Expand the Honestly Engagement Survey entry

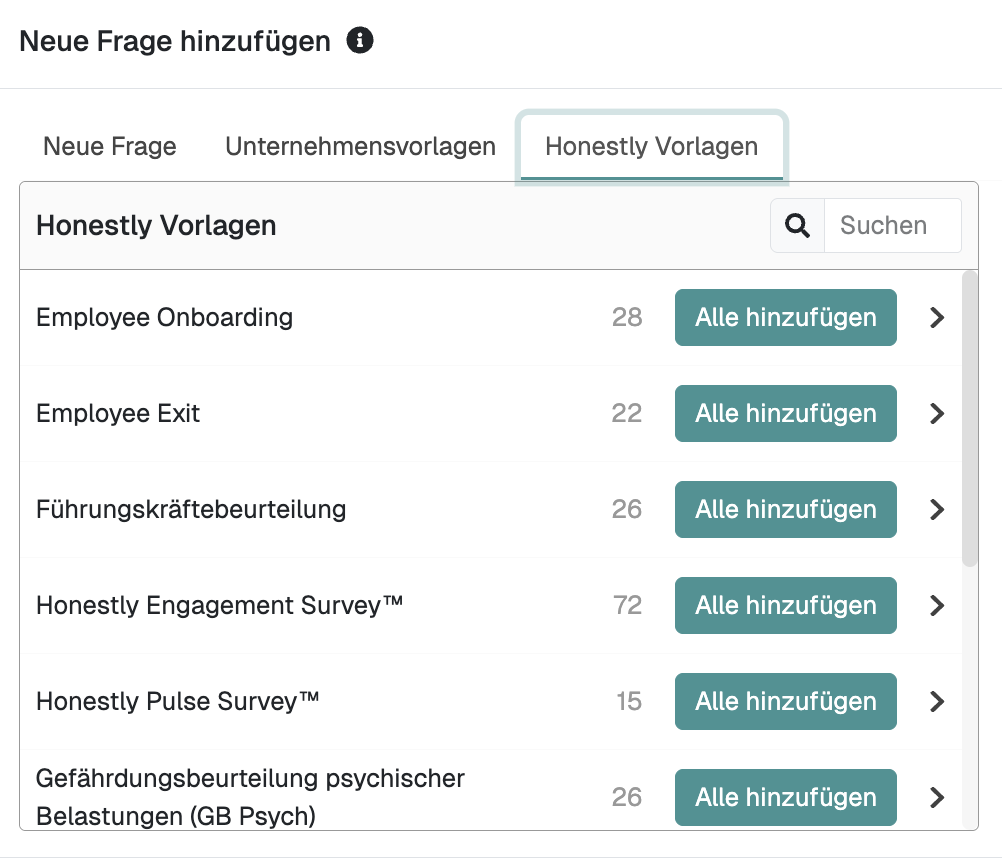coord(936,605)
